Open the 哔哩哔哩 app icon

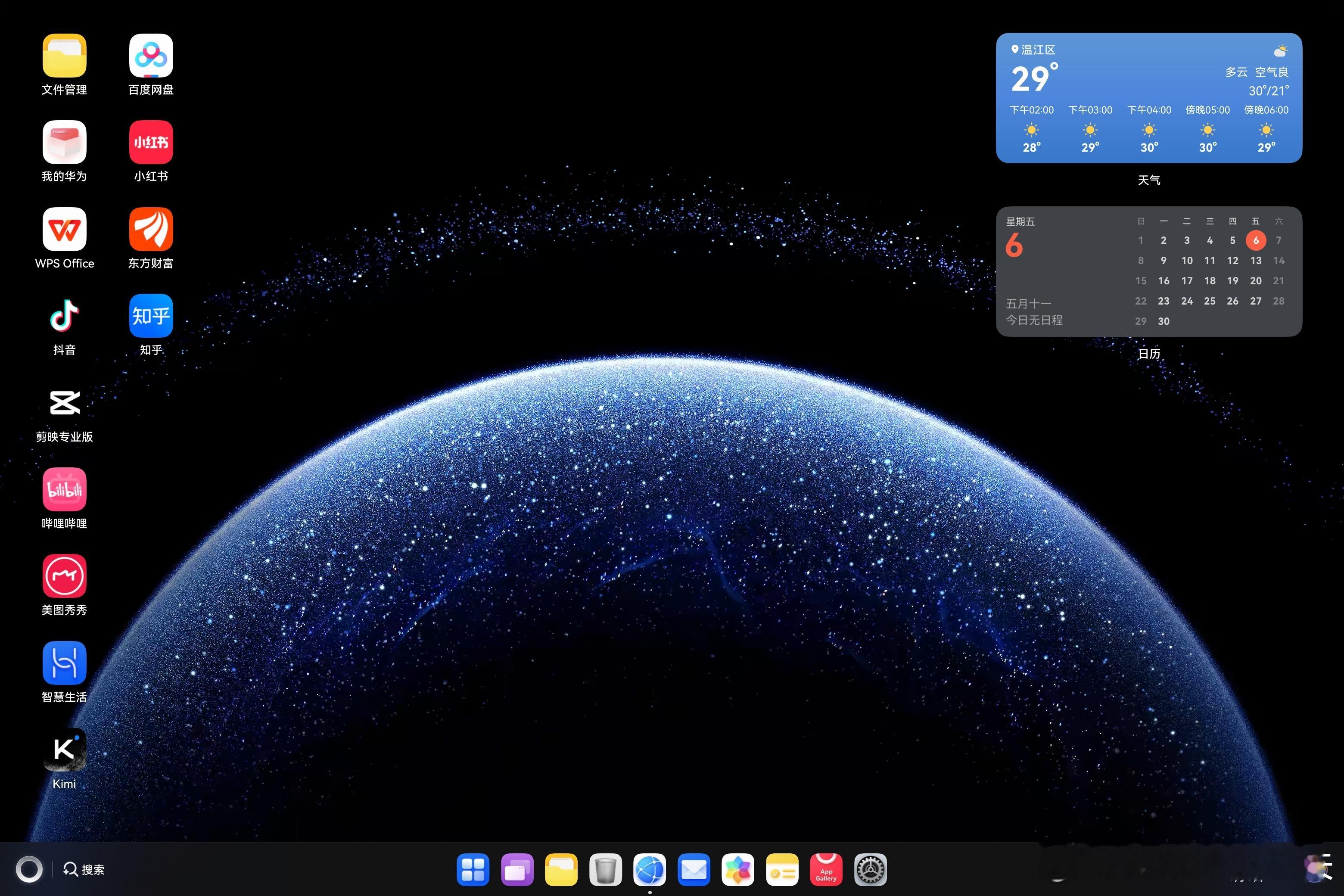[64, 490]
